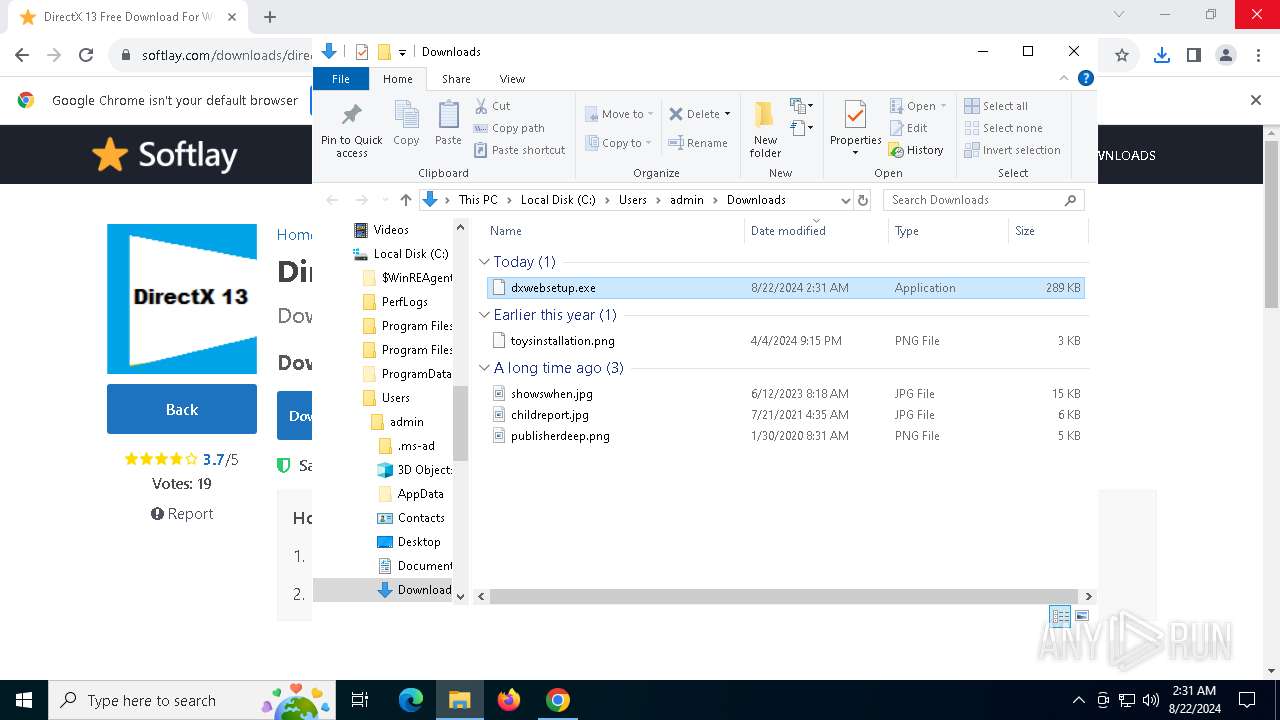The width and height of the screenshot is (1280, 720).
Task: Click Paste shortcut in ribbon
Action: click(x=519, y=150)
